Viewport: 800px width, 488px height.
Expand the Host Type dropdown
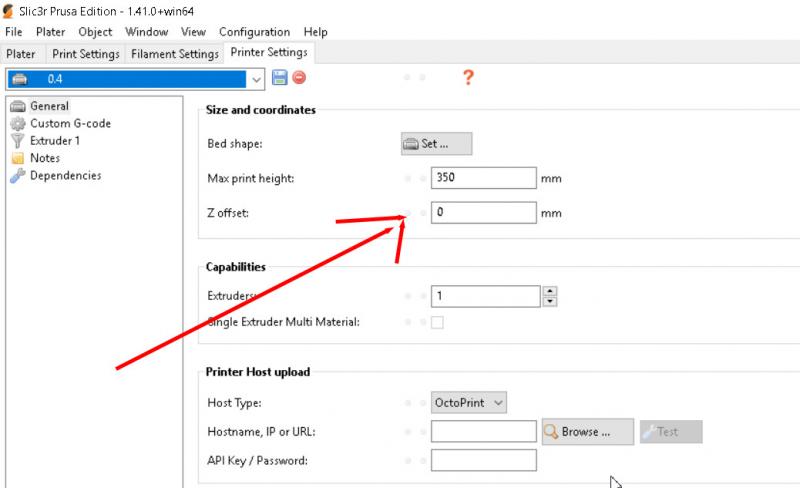click(469, 402)
